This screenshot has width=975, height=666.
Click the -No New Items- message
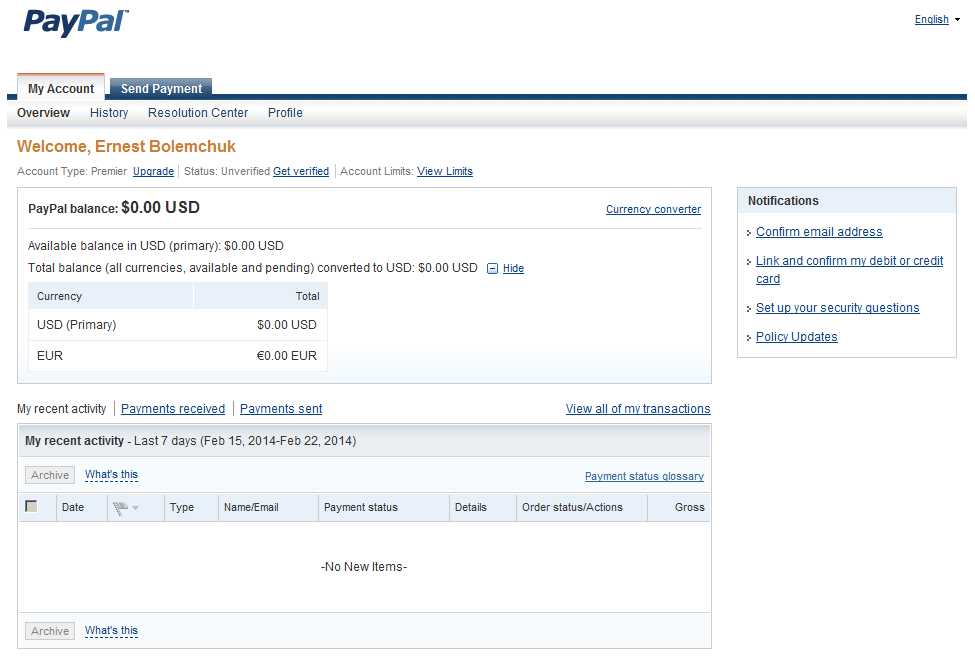pos(364,567)
